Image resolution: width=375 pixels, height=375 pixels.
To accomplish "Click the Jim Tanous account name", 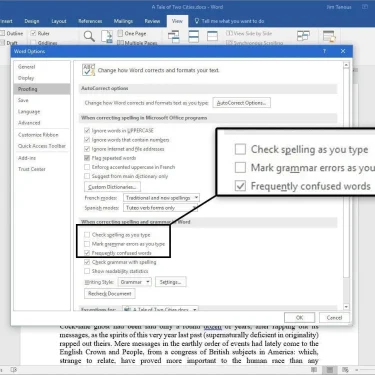I will point(339,7).
